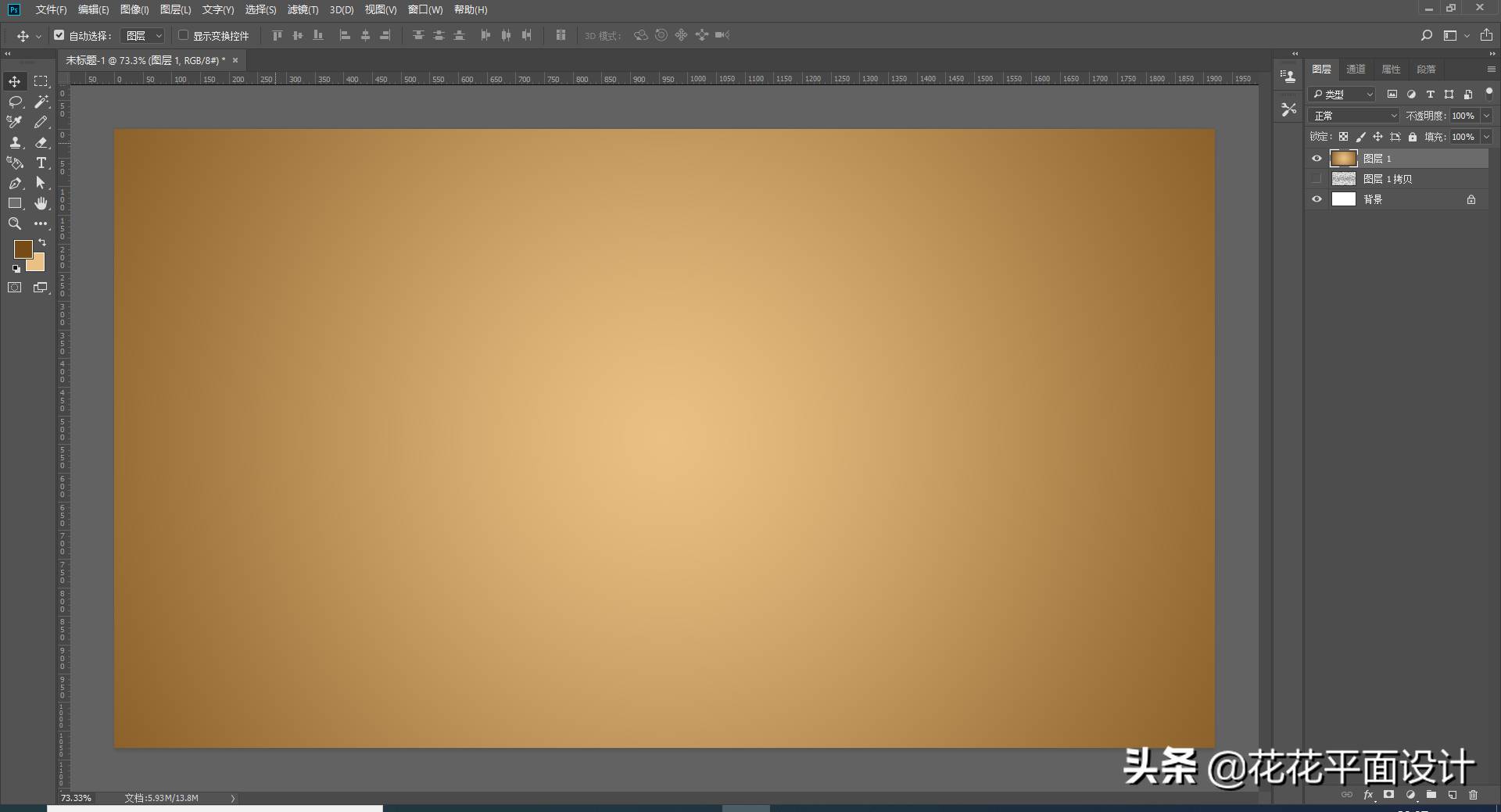Screen dimensions: 1501x812
Task: Switch to the 通道 tab
Action: click(x=1356, y=69)
